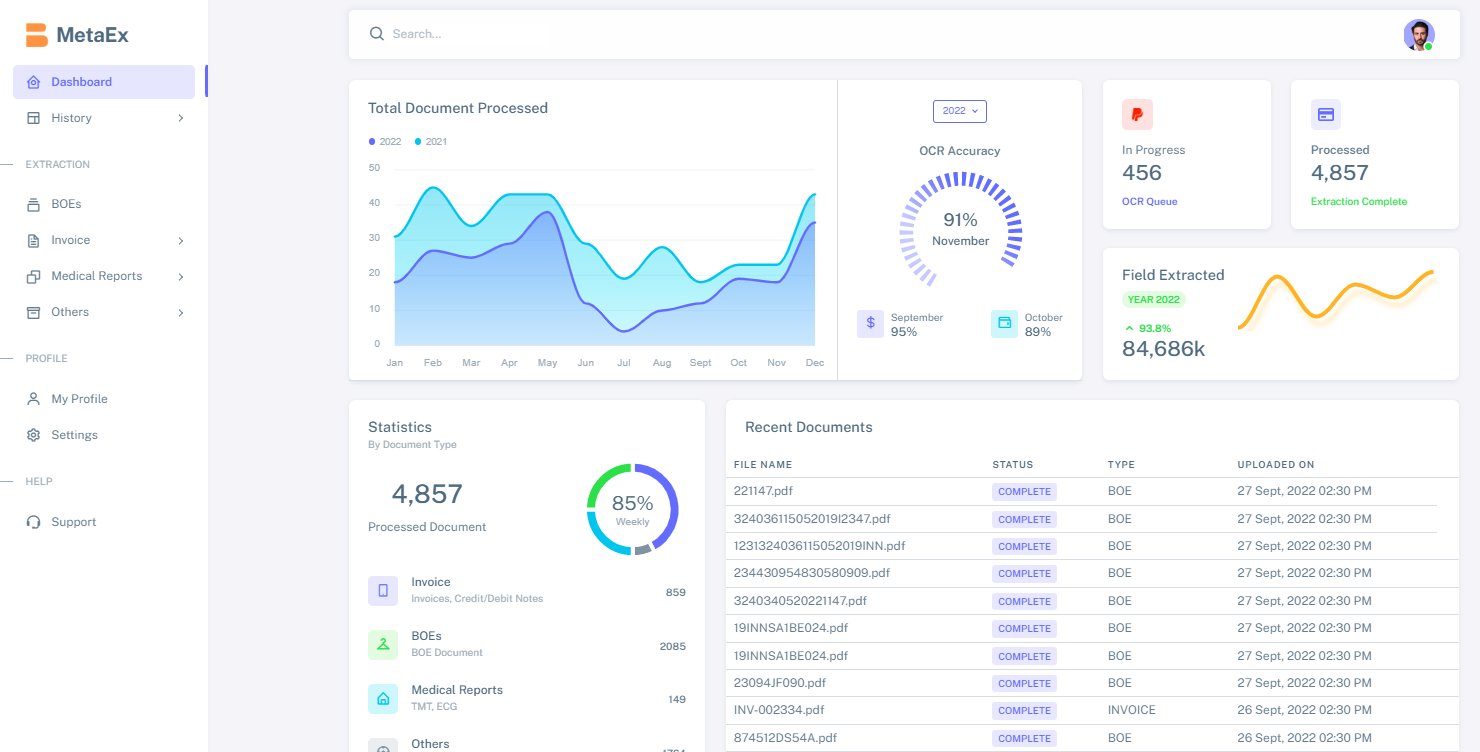Open History in the sidebar
Image resolution: width=1480 pixels, height=752 pixels.
[x=104, y=118]
